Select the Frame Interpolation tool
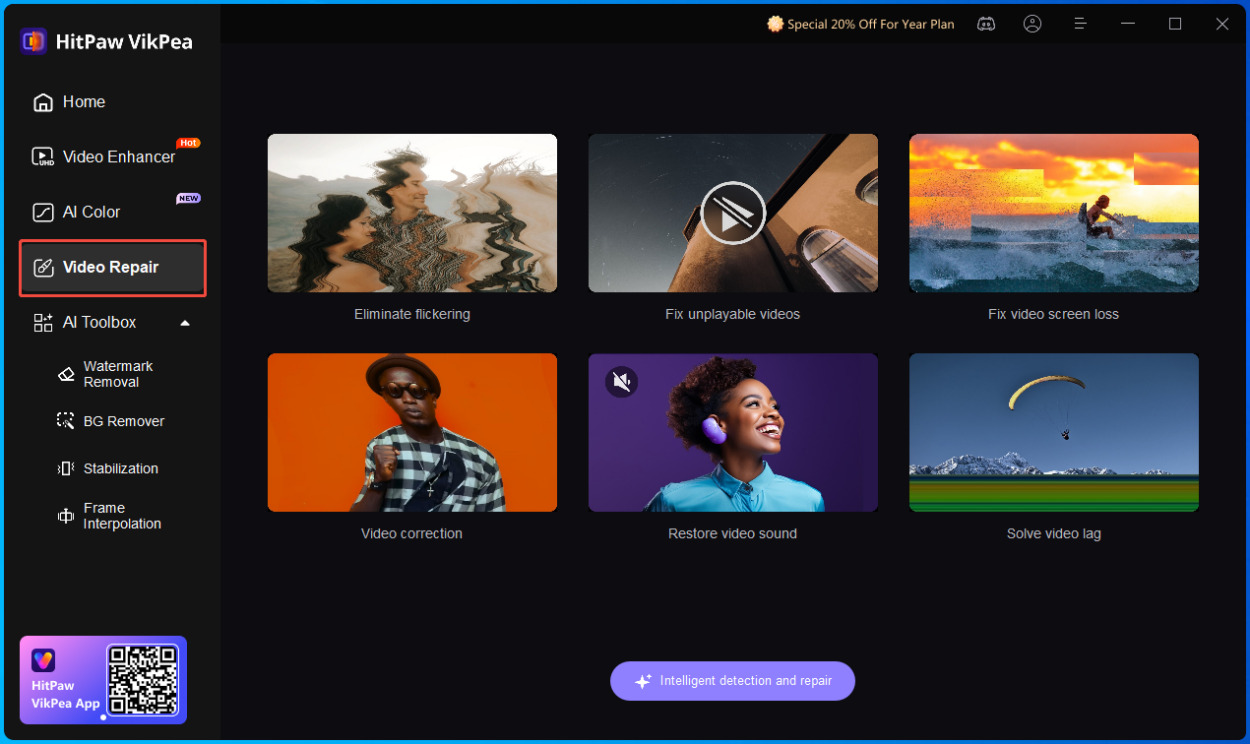The width and height of the screenshot is (1250, 744). coord(120,515)
